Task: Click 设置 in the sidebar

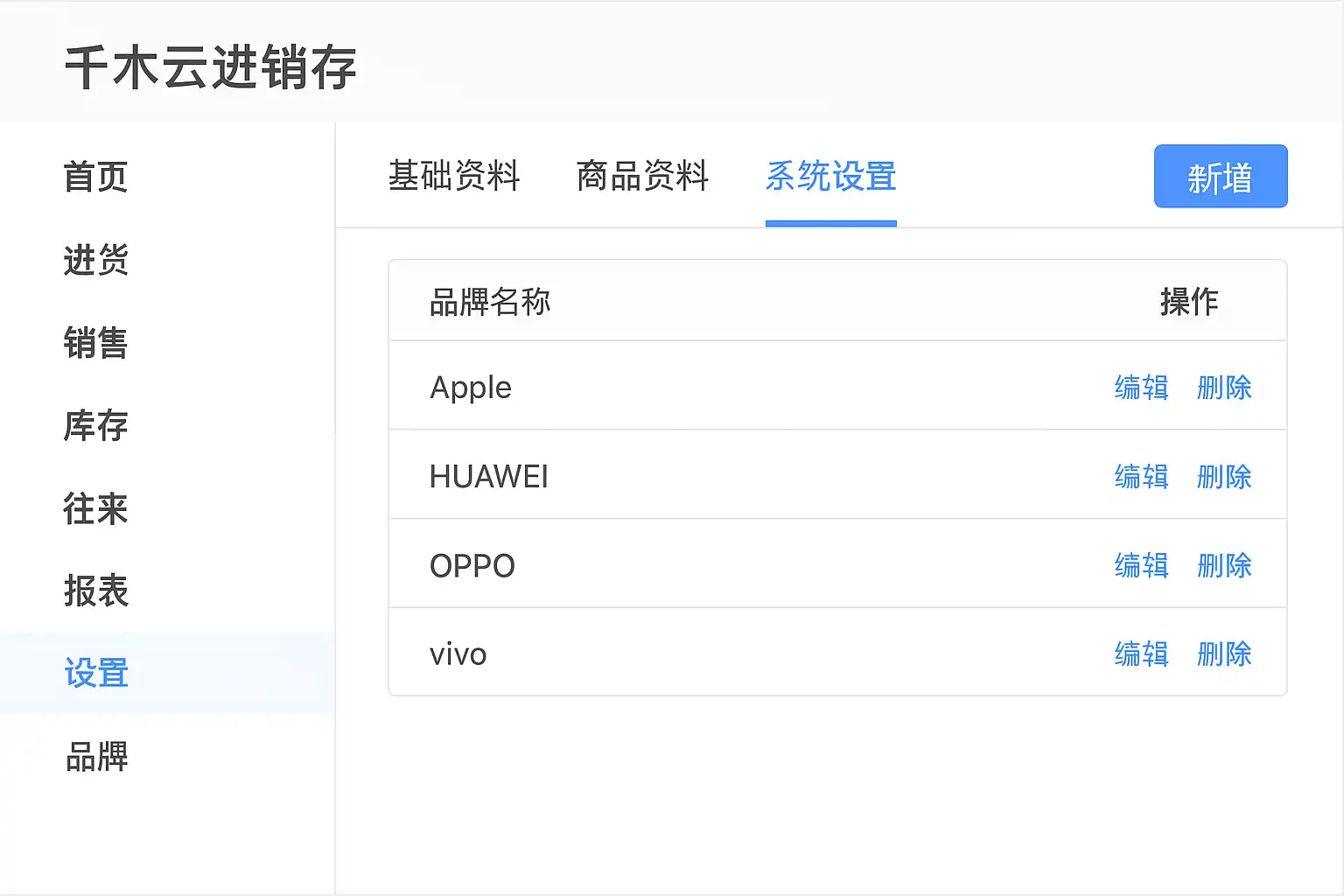Action: pos(95,674)
